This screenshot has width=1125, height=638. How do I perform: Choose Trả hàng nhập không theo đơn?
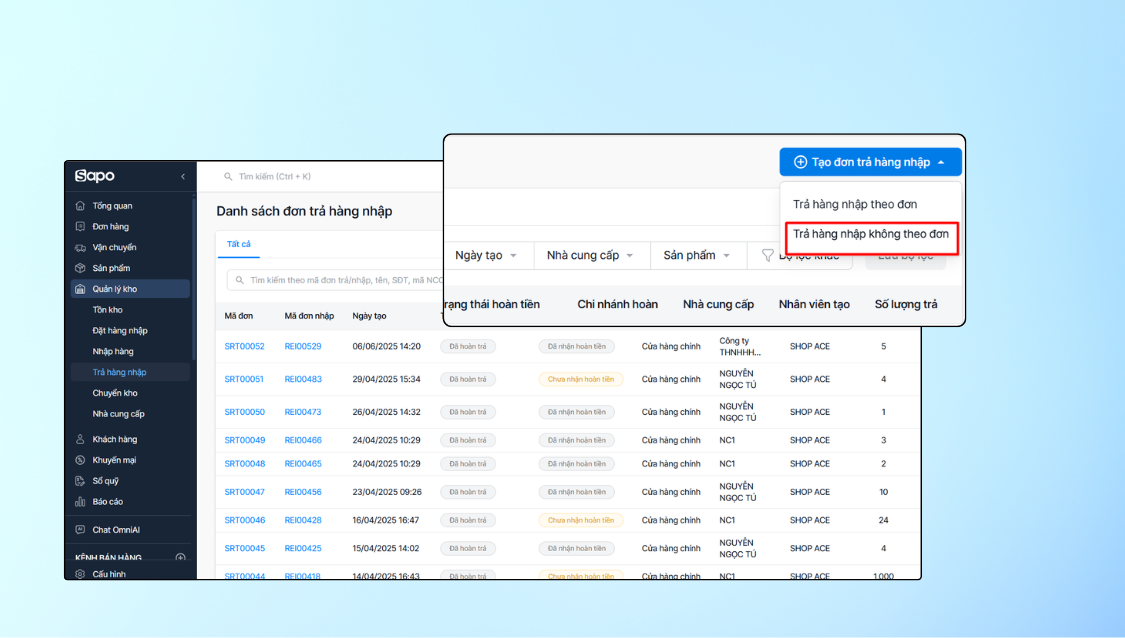point(870,235)
